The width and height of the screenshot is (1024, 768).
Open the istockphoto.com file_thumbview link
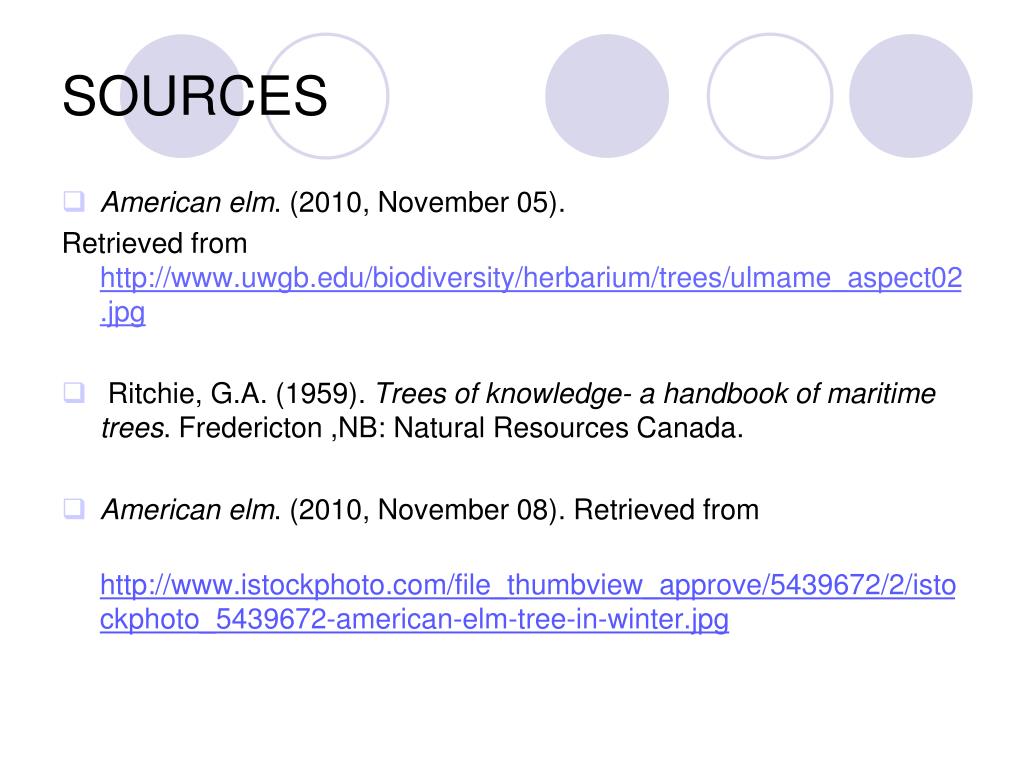[528, 585]
